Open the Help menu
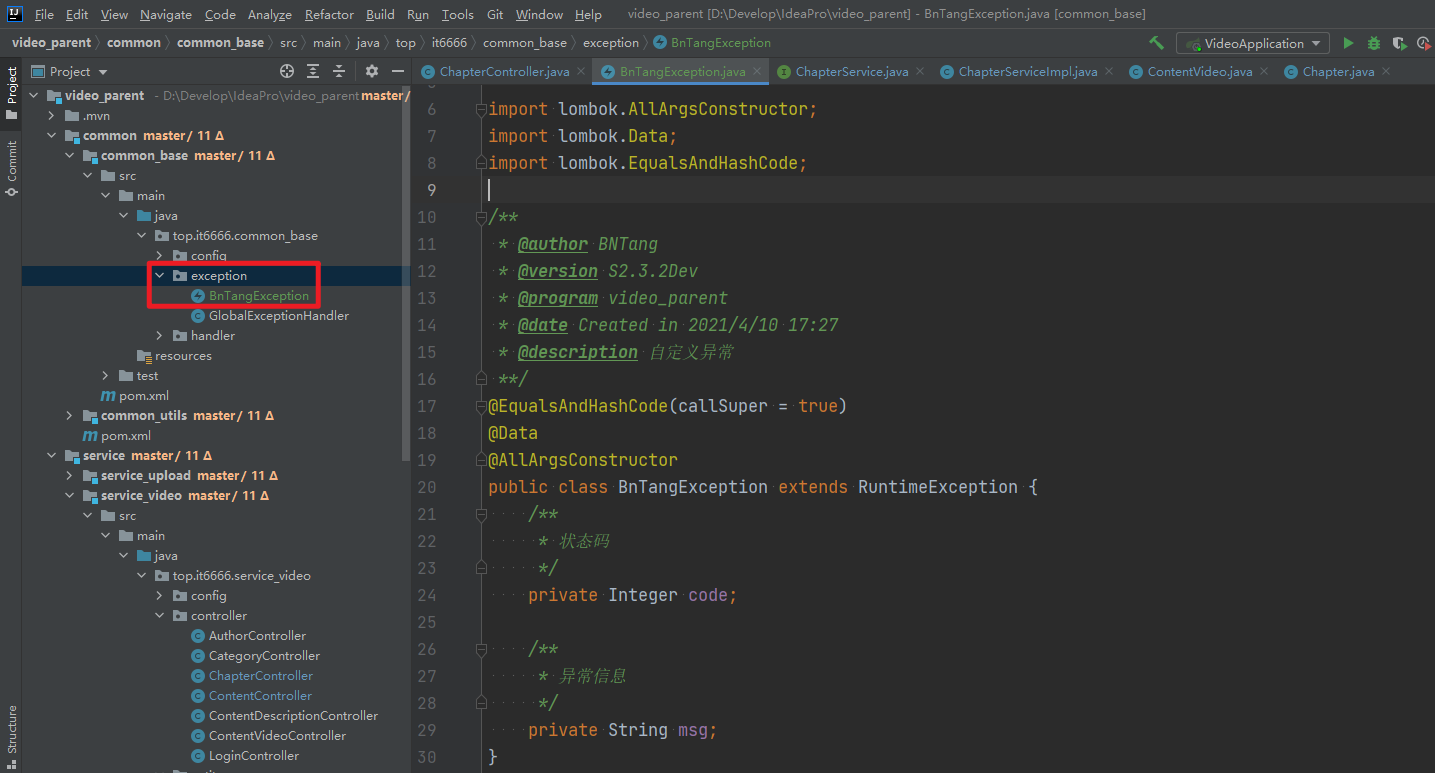The height and width of the screenshot is (773, 1435). click(588, 14)
